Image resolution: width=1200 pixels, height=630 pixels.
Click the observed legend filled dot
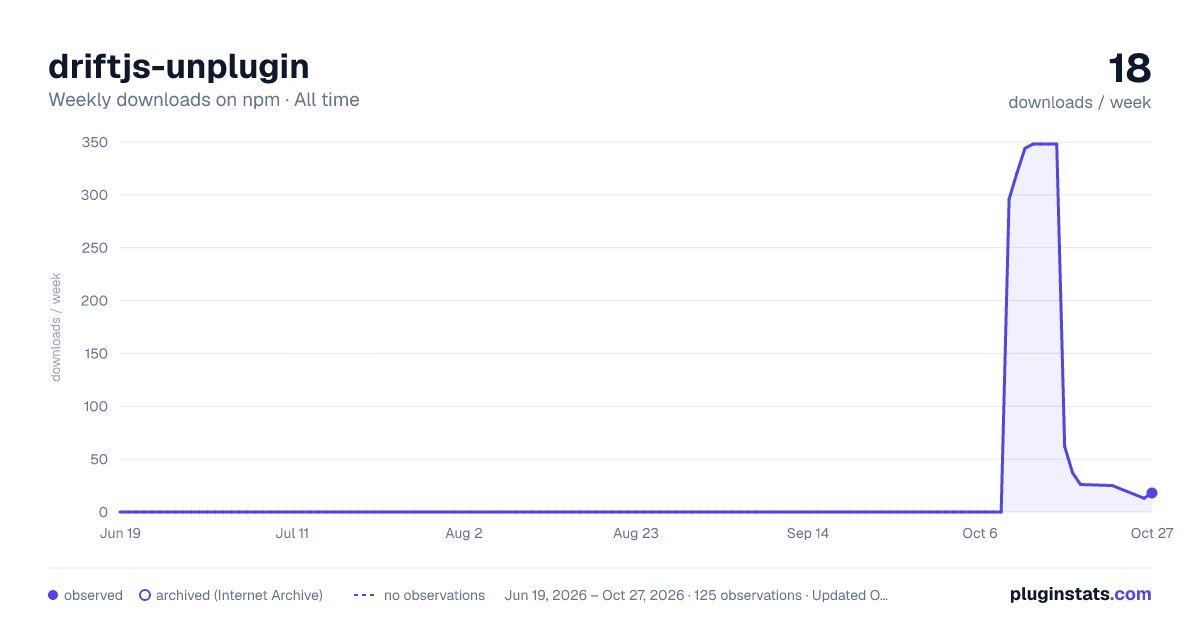(x=53, y=595)
